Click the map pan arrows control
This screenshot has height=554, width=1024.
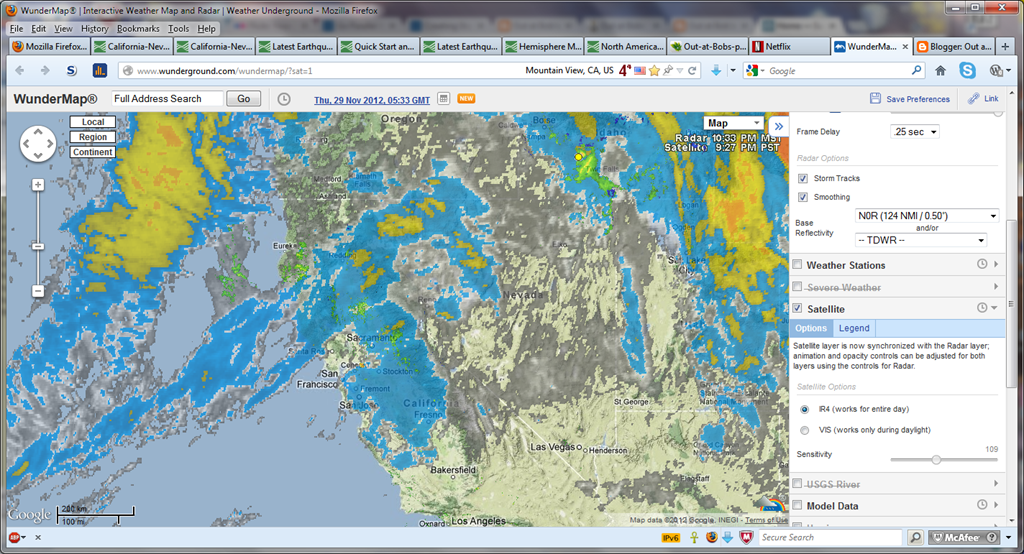pyautogui.click(x=38, y=144)
